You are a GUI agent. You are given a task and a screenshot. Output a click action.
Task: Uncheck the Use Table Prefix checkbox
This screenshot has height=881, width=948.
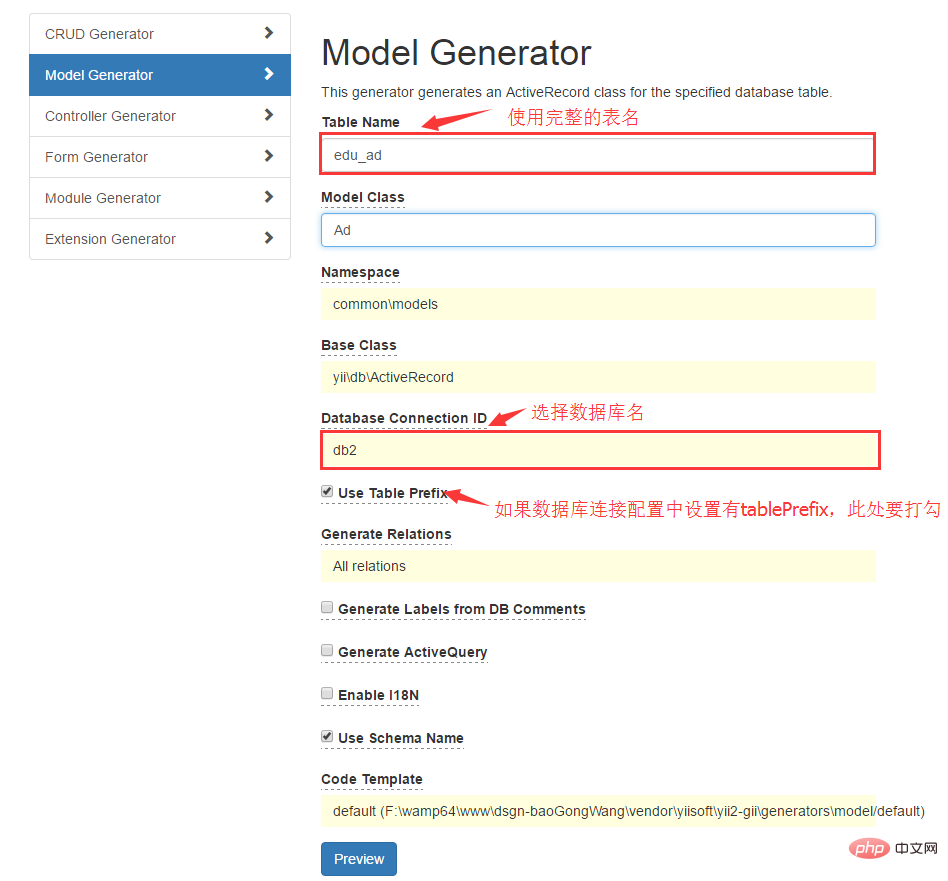coord(327,492)
